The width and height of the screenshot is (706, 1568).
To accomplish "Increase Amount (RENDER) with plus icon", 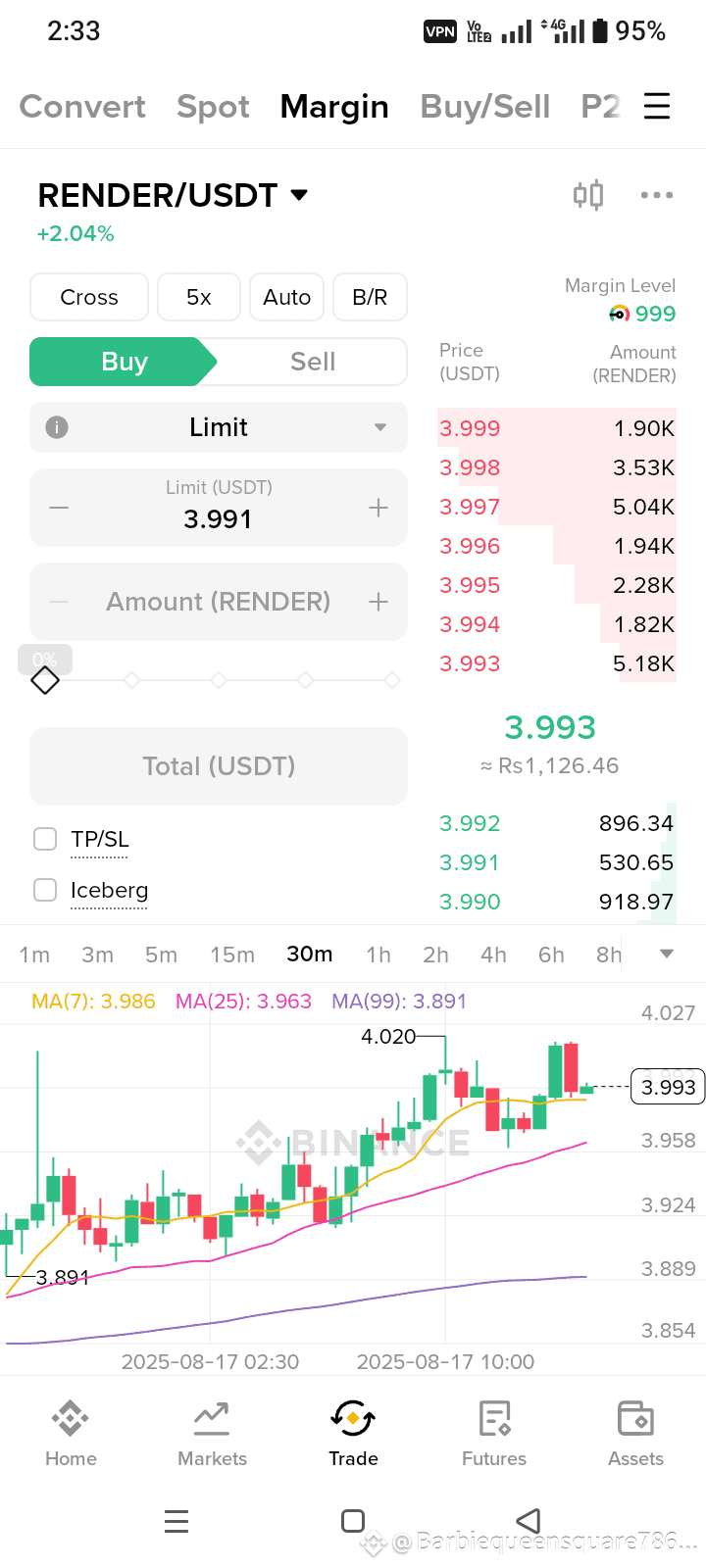I will (378, 602).
